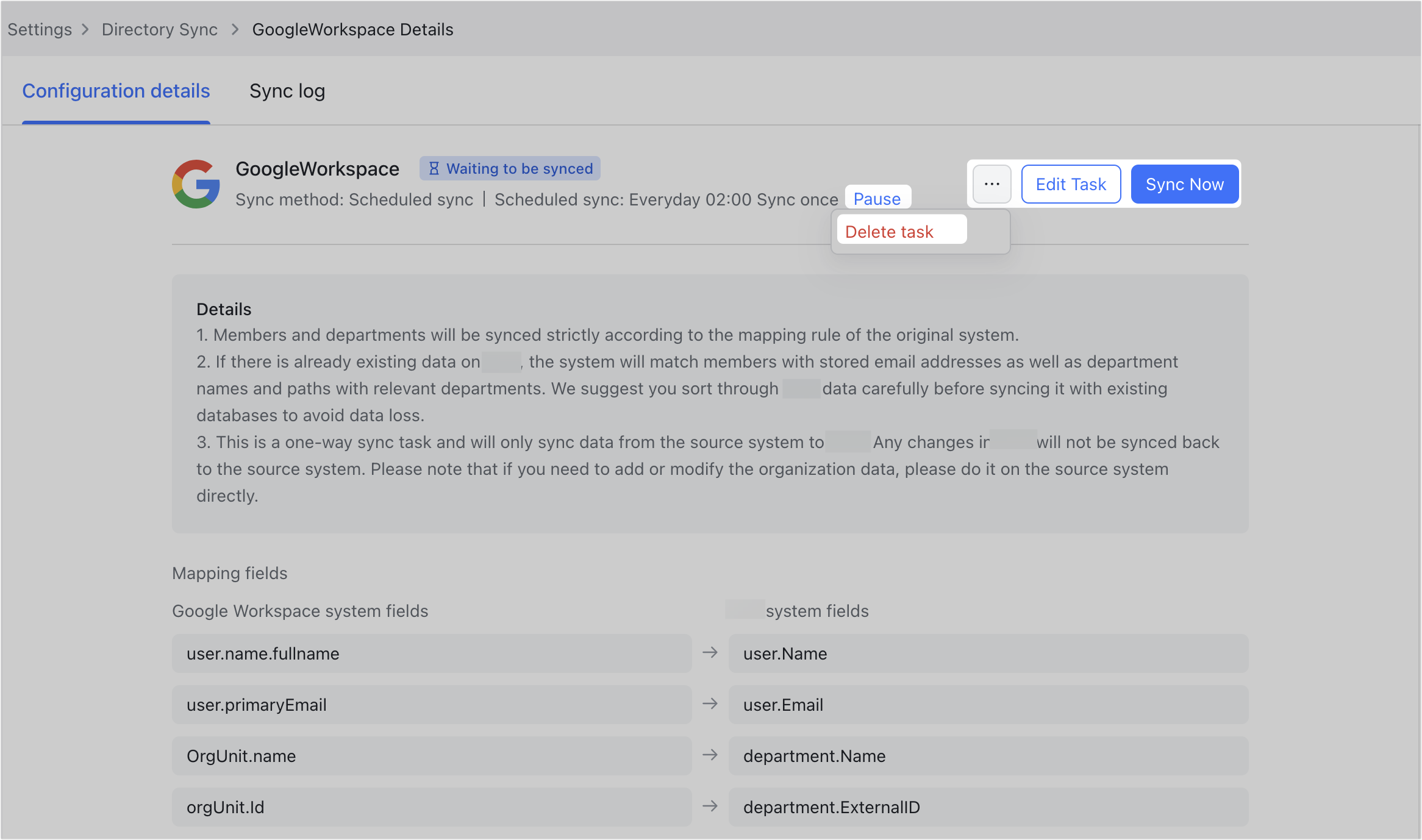The width and height of the screenshot is (1422, 840).
Task: Navigate to Directory Sync breadcrumb link
Action: coord(160,30)
